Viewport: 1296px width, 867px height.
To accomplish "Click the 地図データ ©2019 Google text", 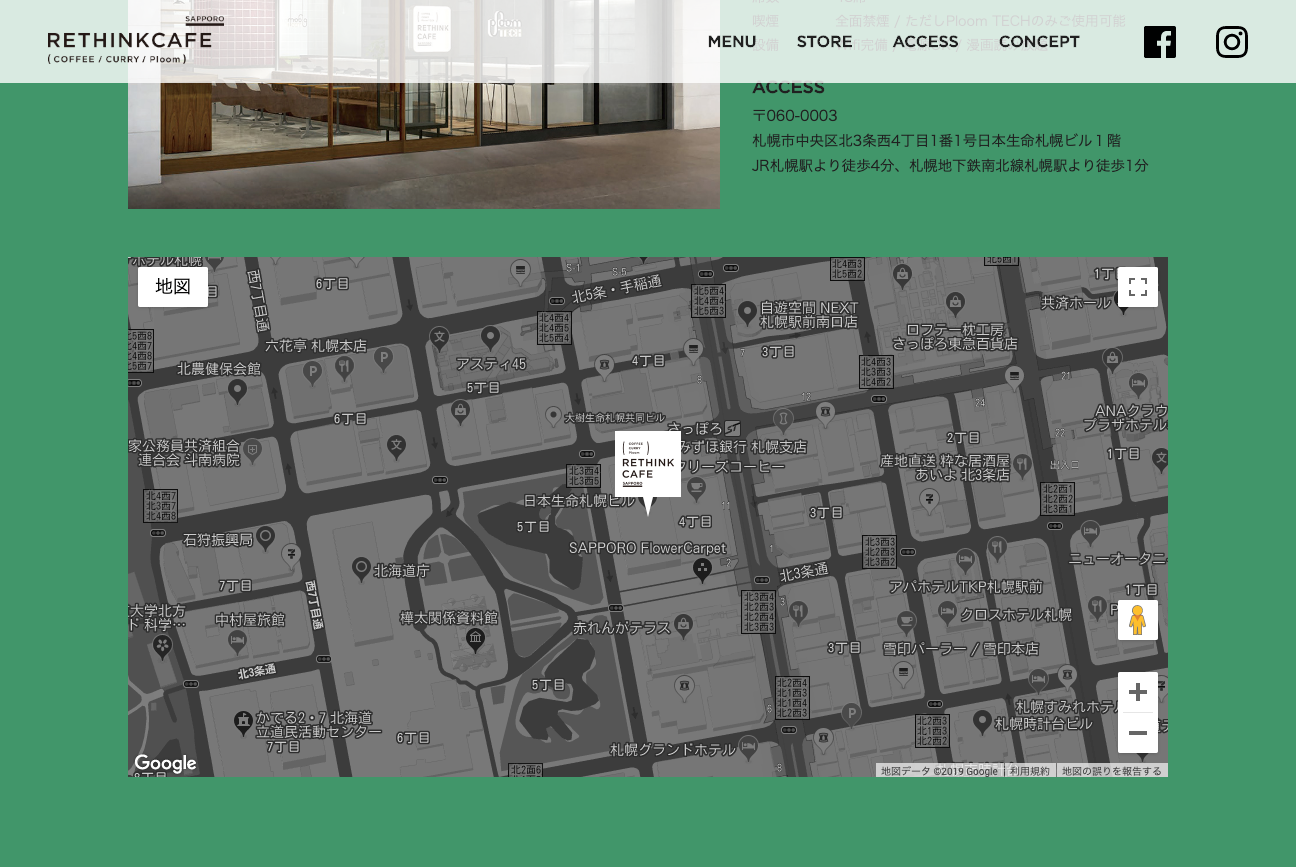I will point(939,771).
